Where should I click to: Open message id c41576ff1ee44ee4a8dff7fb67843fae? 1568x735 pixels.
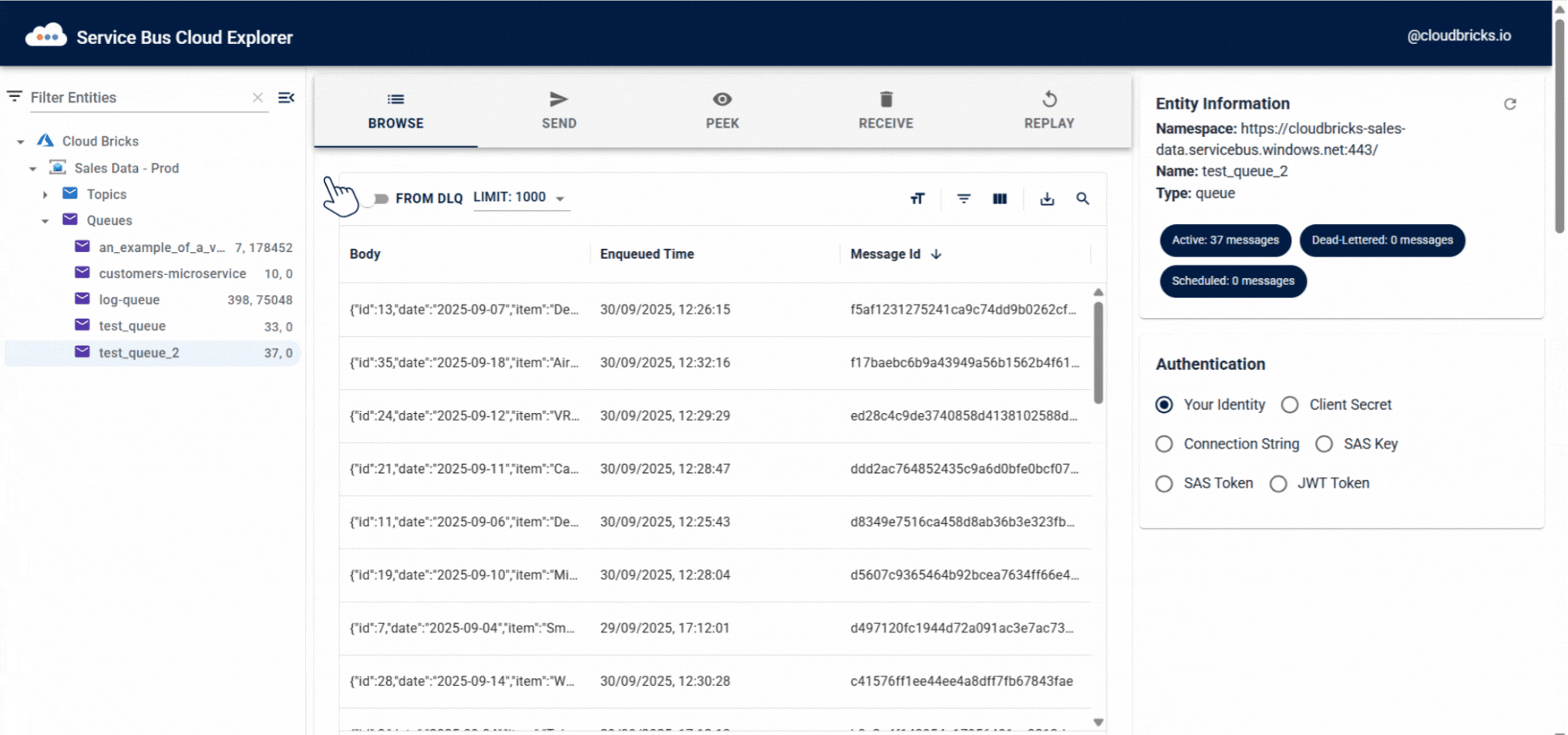pyautogui.click(x=715, y=682)
